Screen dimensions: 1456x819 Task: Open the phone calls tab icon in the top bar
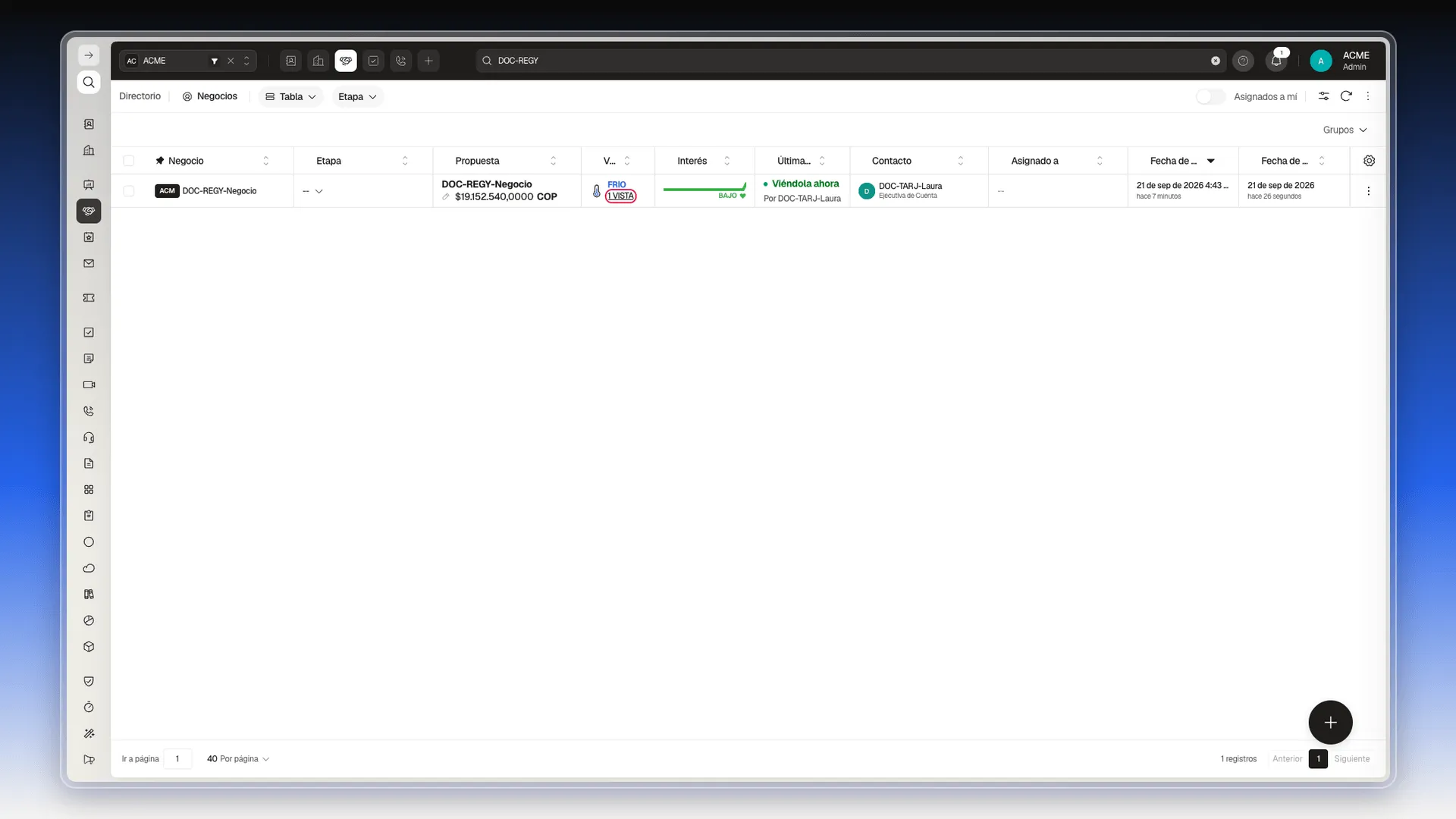click(401, 61)
